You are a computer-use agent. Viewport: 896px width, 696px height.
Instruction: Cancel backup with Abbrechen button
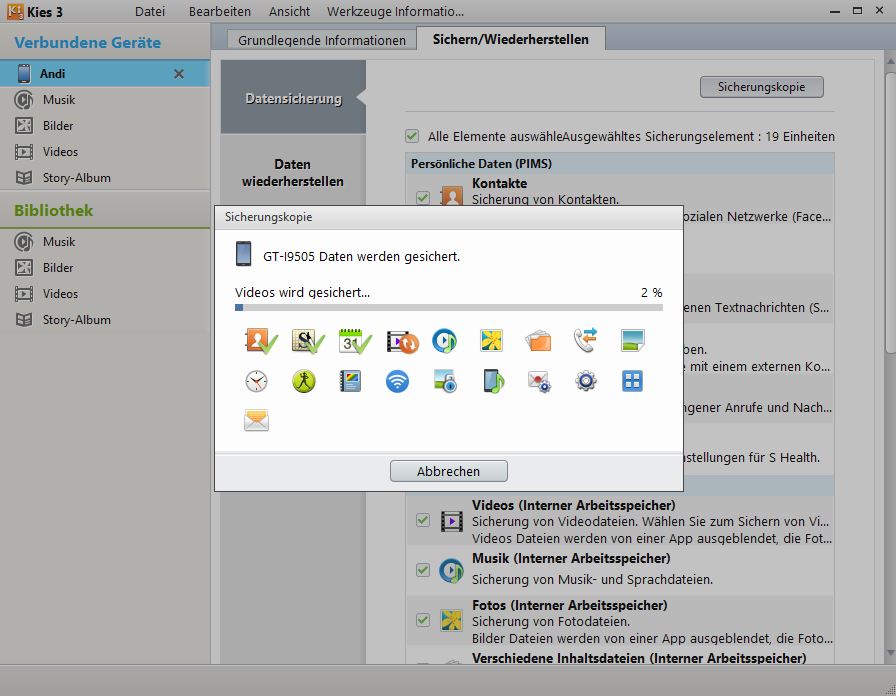(x=449, y=471)
